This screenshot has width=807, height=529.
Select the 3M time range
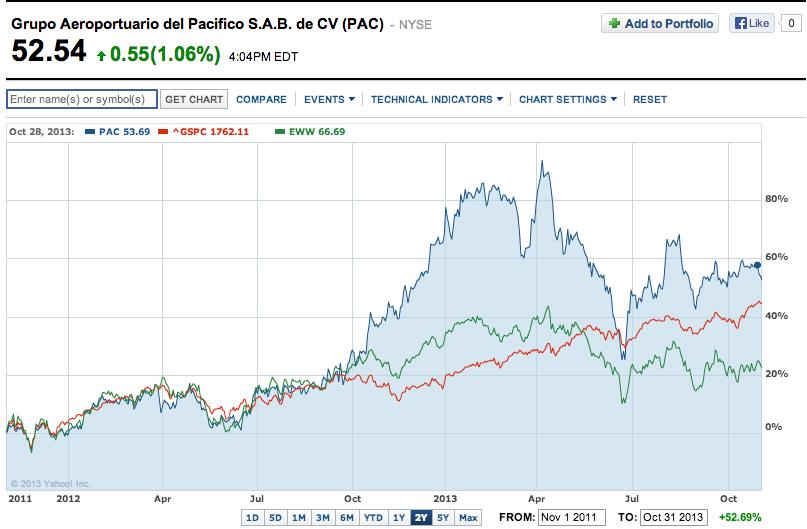[x=323, y=517]
